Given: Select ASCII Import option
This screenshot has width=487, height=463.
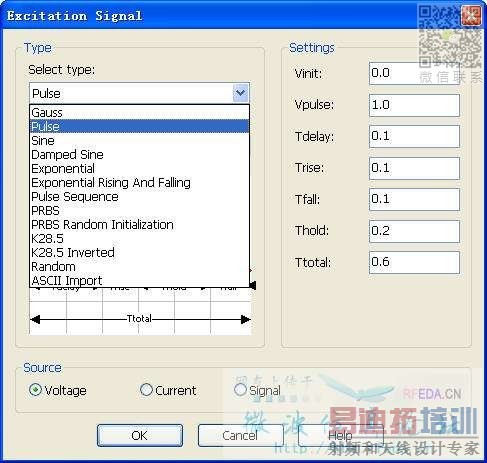Looking at the screenshot, I should tap(139, 280).
